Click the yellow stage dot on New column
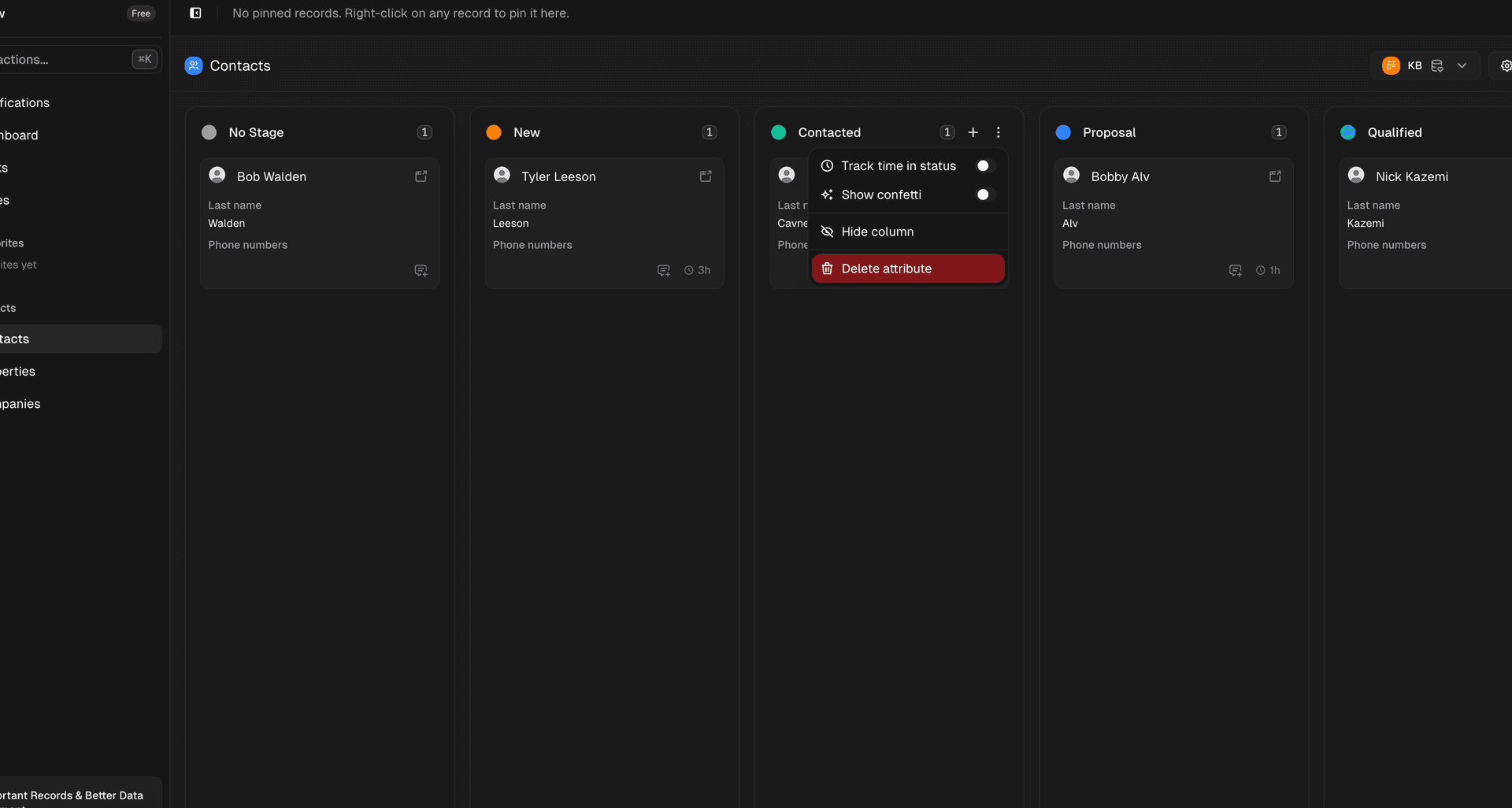Viewport: 1512px width, 808px height. pyautogui.click(x=494, y=132)
